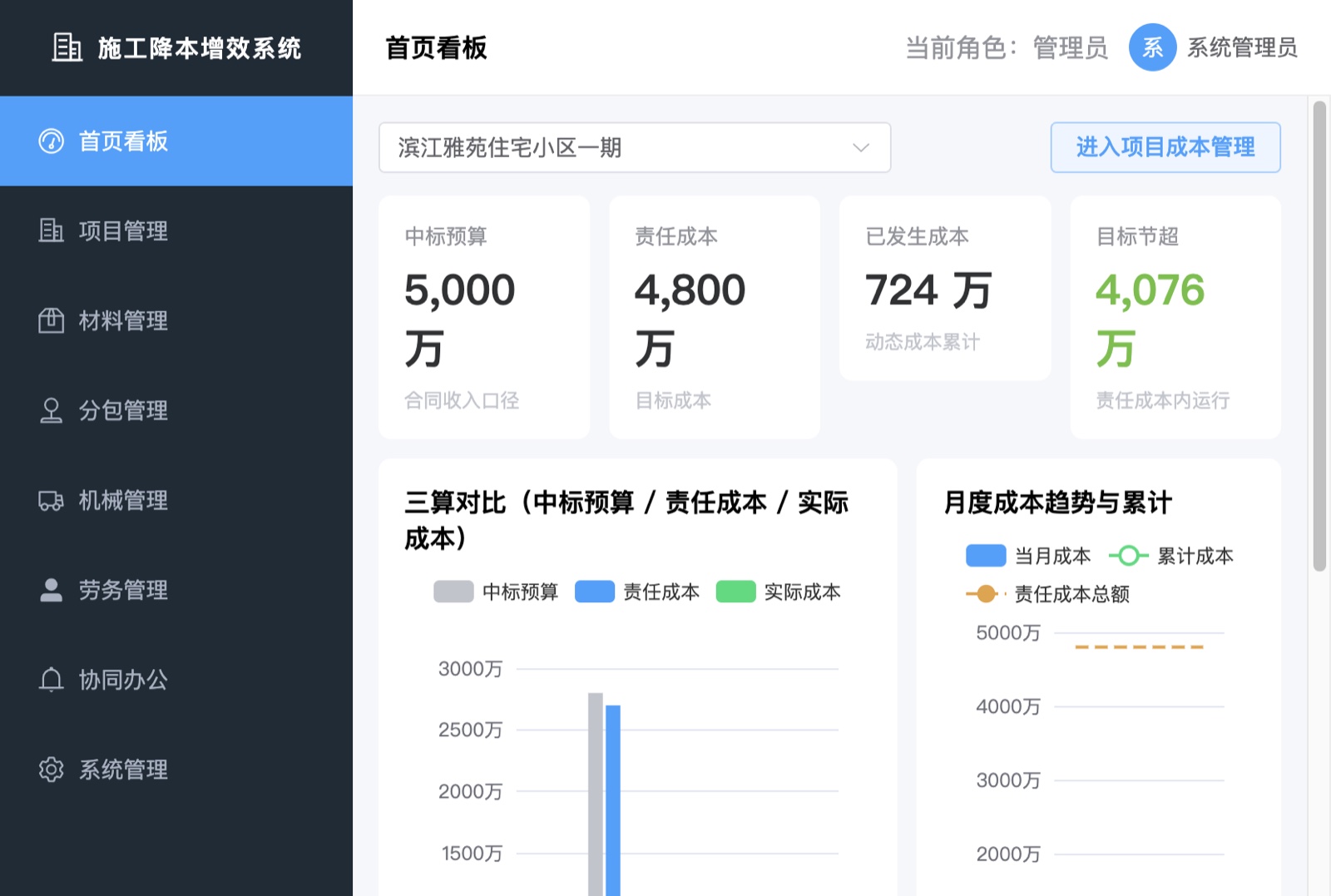Click the blue 责任成本 legend color swatch
This screenshot has width=1331, height=896.
595,592
